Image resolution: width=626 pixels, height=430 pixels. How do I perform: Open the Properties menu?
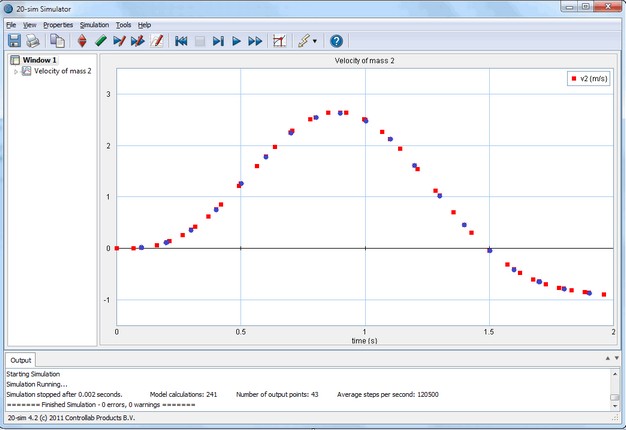[x=58, y=24]
